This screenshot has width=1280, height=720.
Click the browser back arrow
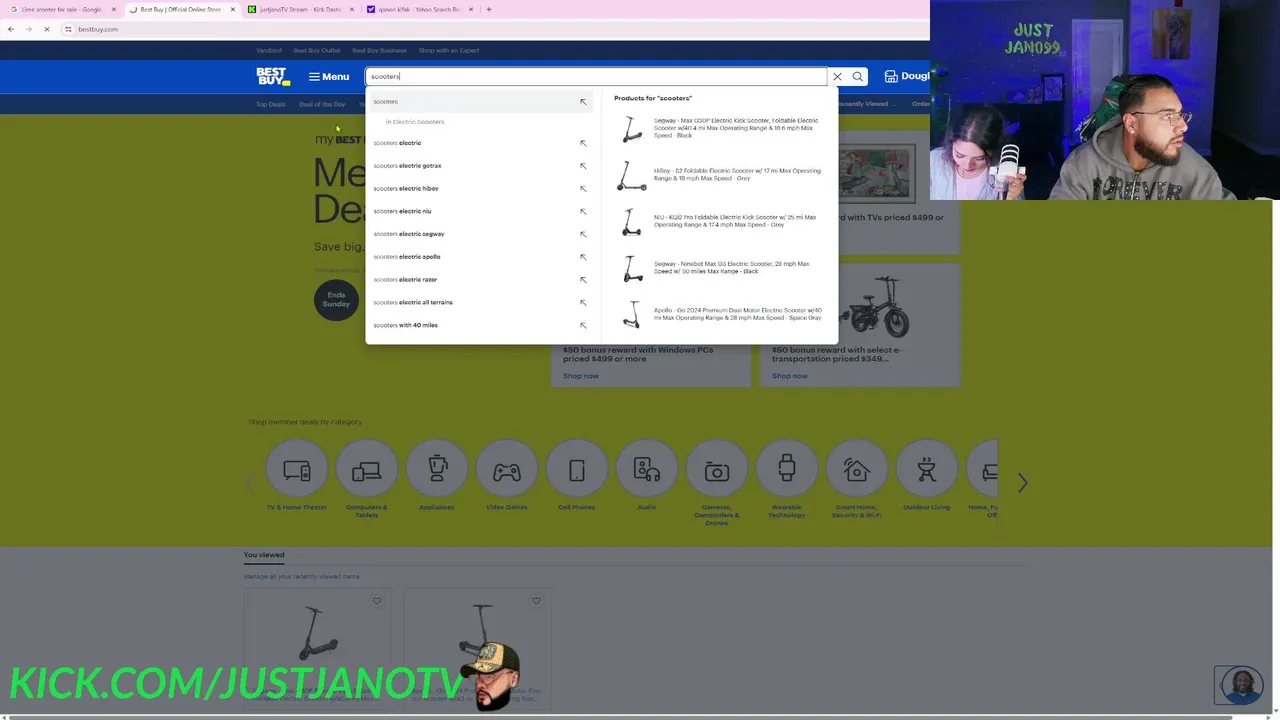11,29
